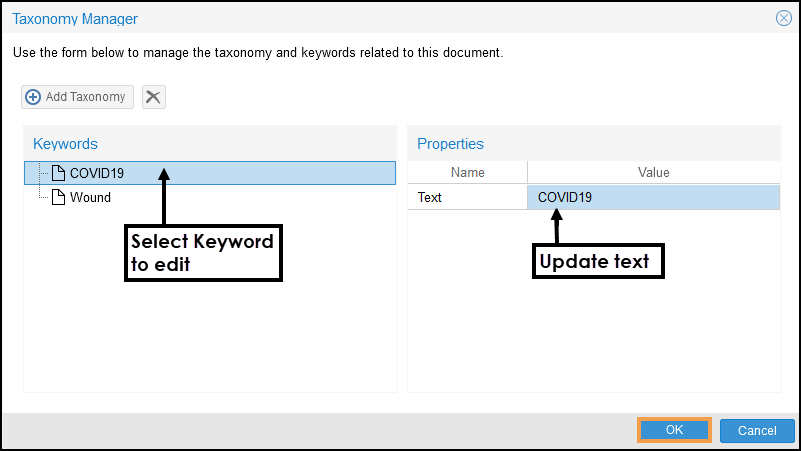
Task: Click the Value column header
Action: click(653, 173)
